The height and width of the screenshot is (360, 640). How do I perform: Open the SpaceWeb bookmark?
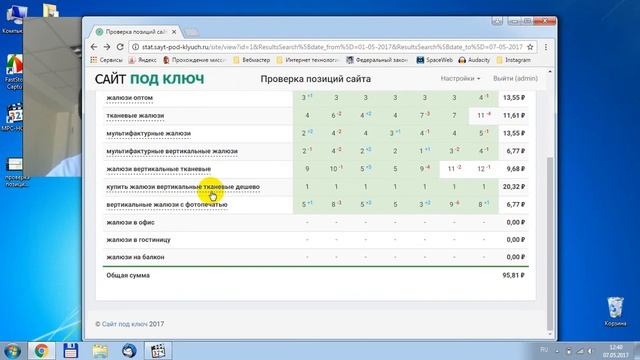point(434,60)
